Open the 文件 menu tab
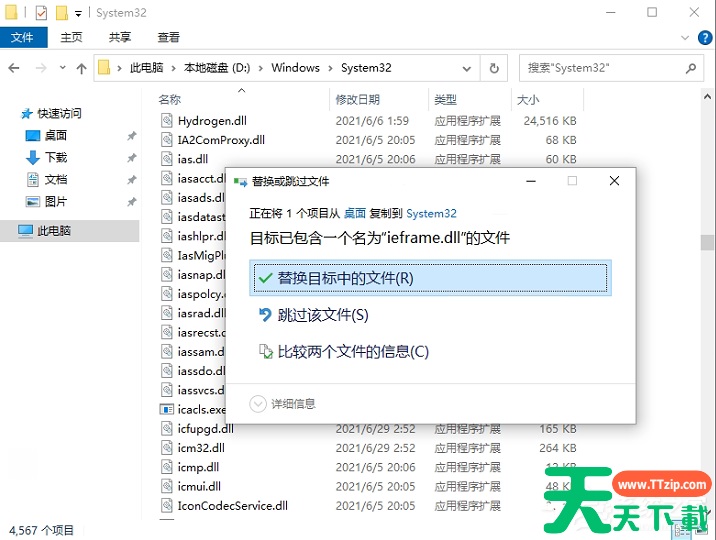The height and width of the screenshot is (540, 716). 22,37
